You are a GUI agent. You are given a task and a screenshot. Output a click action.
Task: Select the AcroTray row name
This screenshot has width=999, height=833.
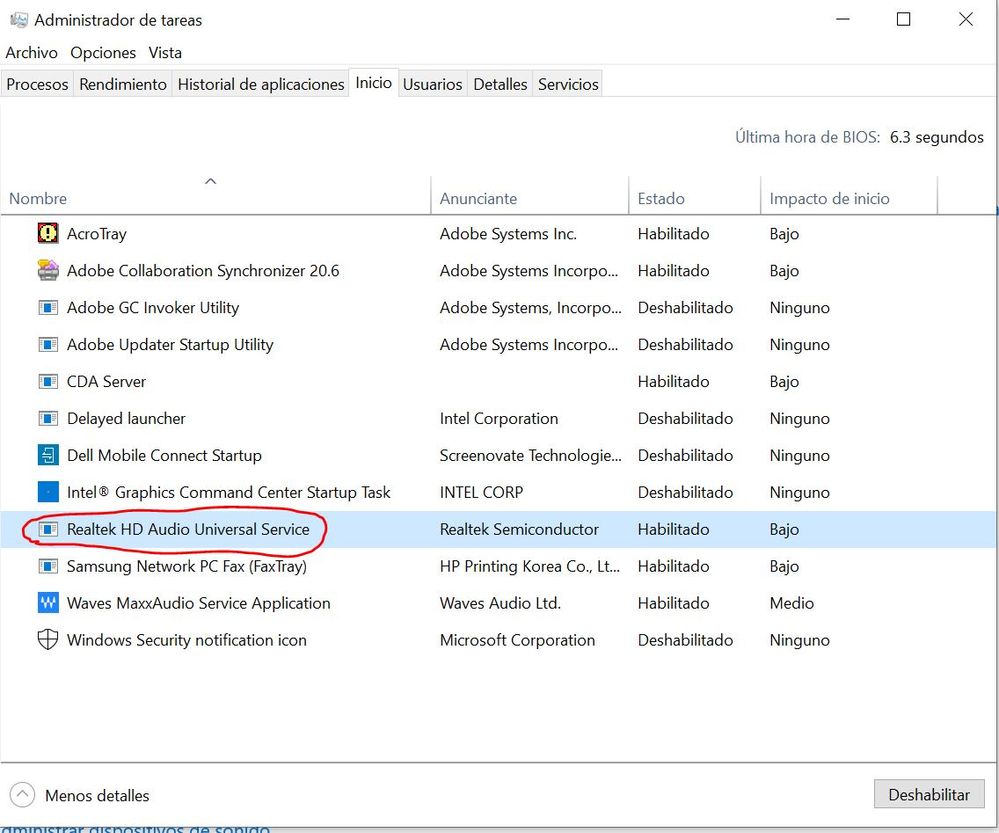tap(97, 234)
